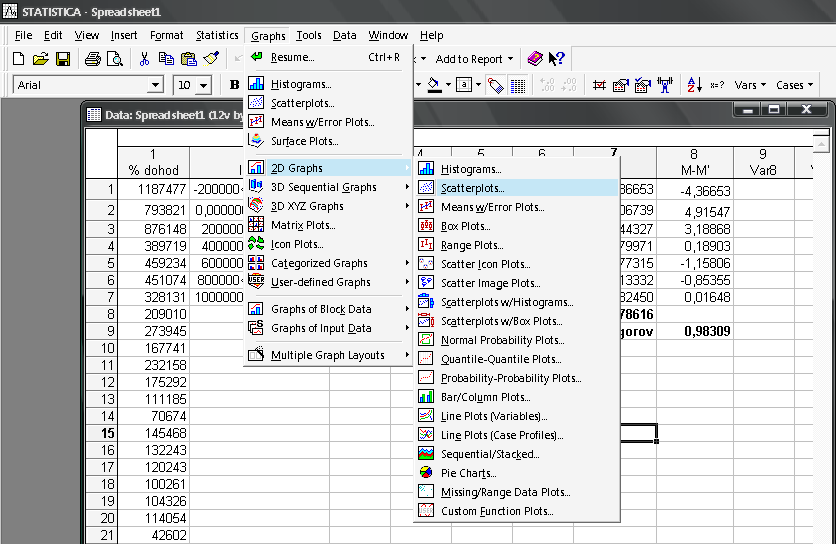
Task: Choose Matrix Plots in Graphs menu
Action: [328, 225]
